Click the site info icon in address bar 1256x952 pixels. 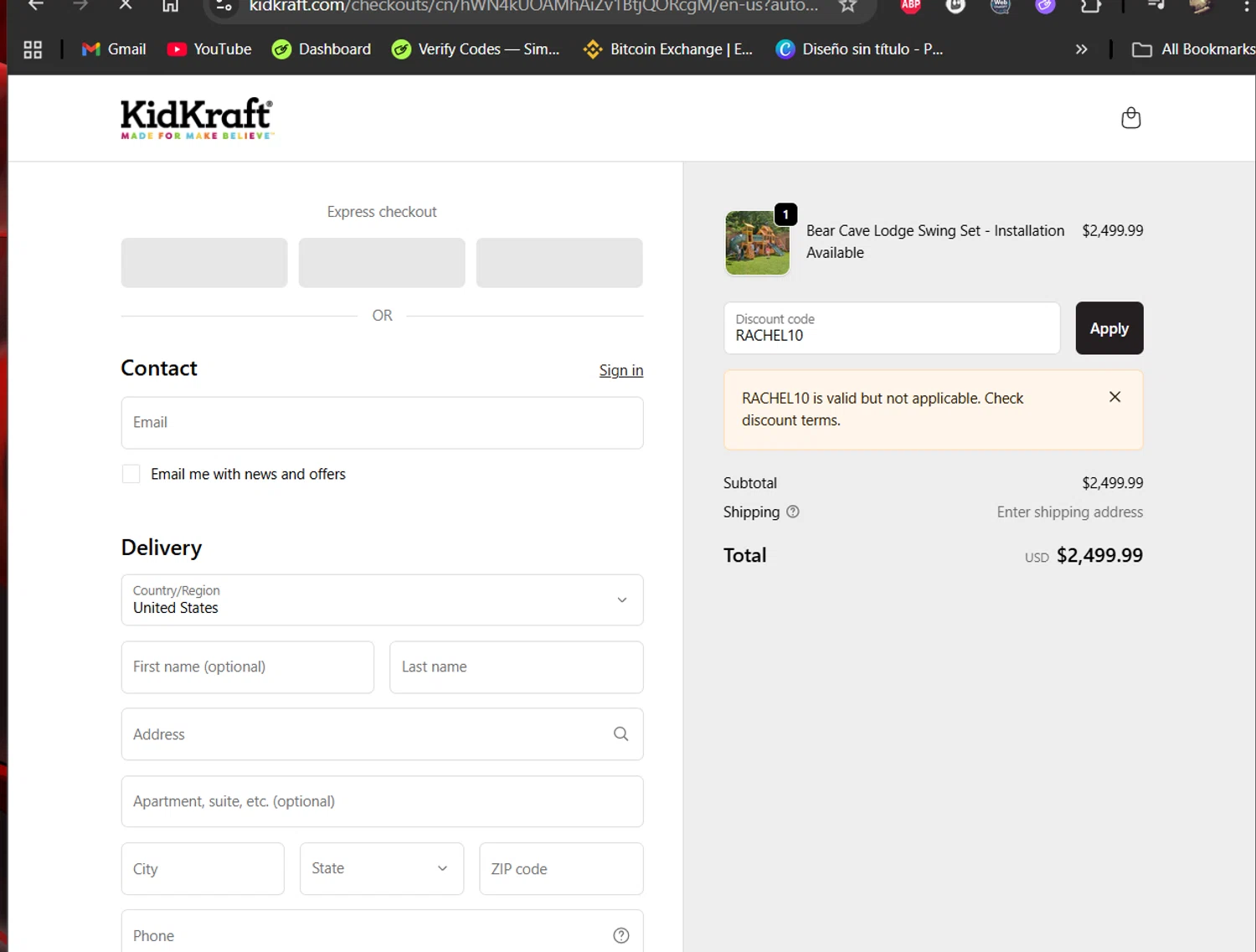[x=224, y=5]
